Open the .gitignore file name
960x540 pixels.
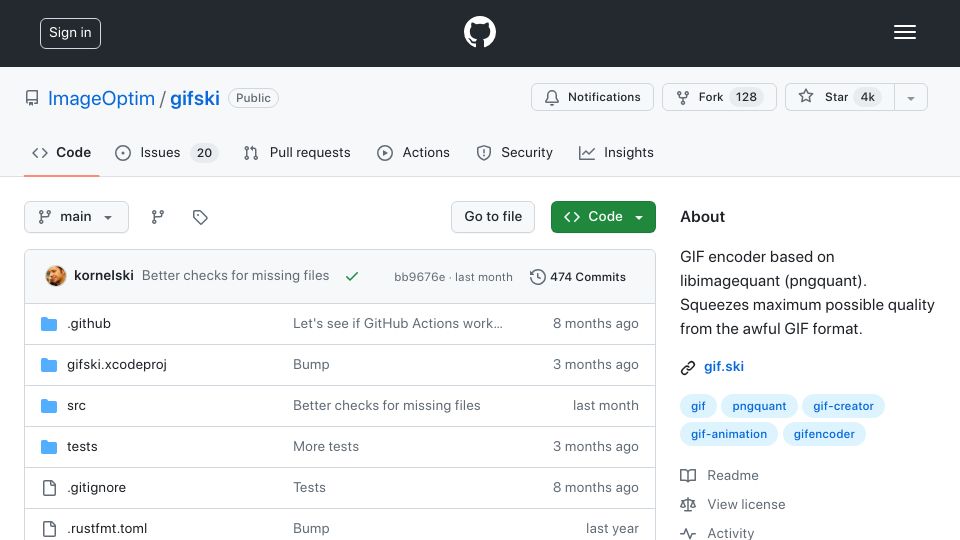(x=96, y=487)
